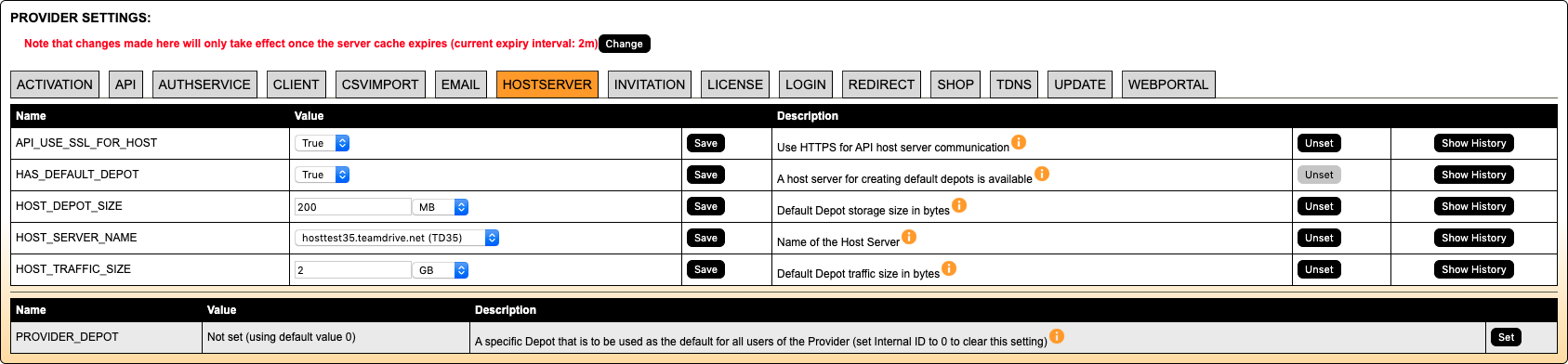Click the HAS_DEFAULT_DEPOT setting name
This screenshot has height=364, width=1568.
tap(77, 175)
